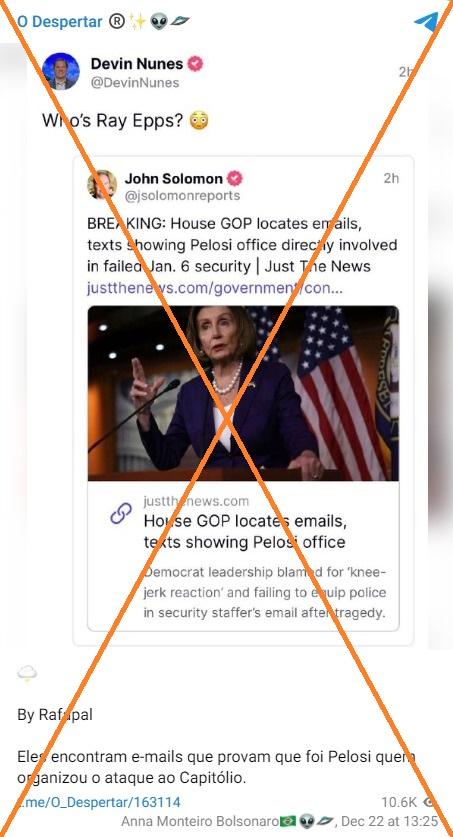Open Devin Nunes profile avatar

coord(60,72)
